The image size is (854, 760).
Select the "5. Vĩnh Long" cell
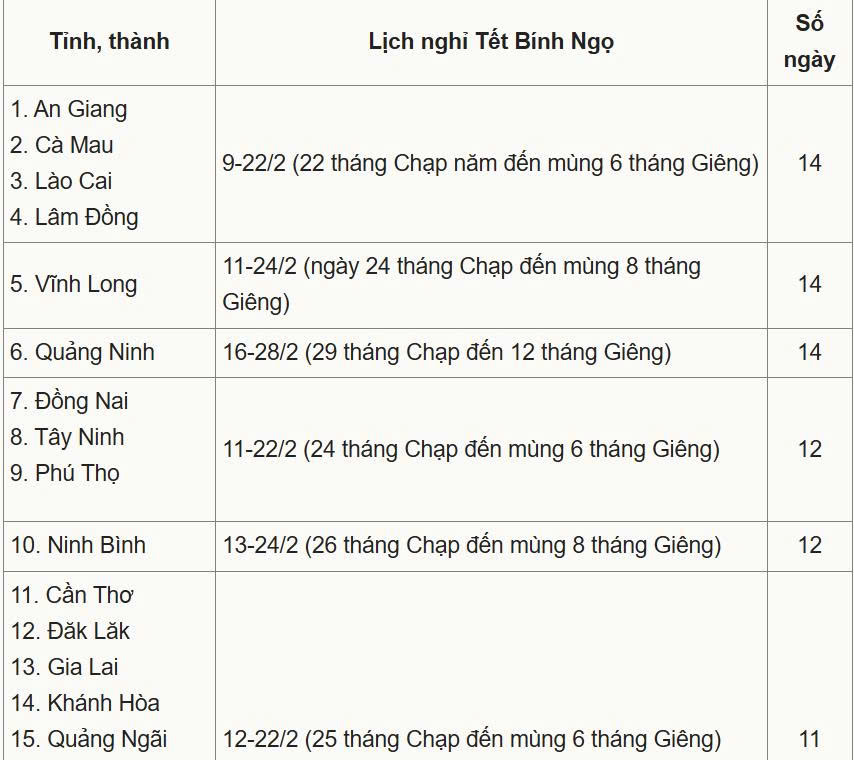[74, 284]
